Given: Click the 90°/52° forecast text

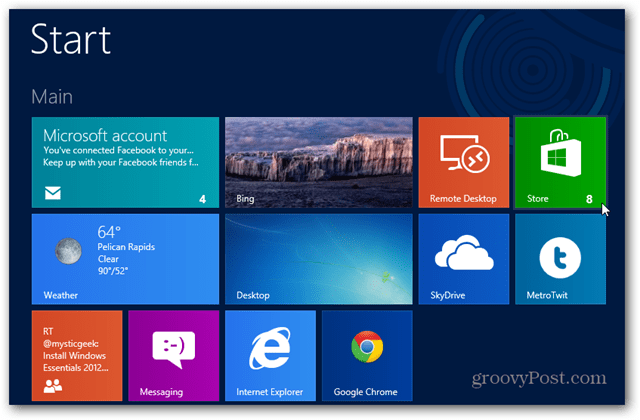Looking at the screenshot, I should (x=113, y=271).
